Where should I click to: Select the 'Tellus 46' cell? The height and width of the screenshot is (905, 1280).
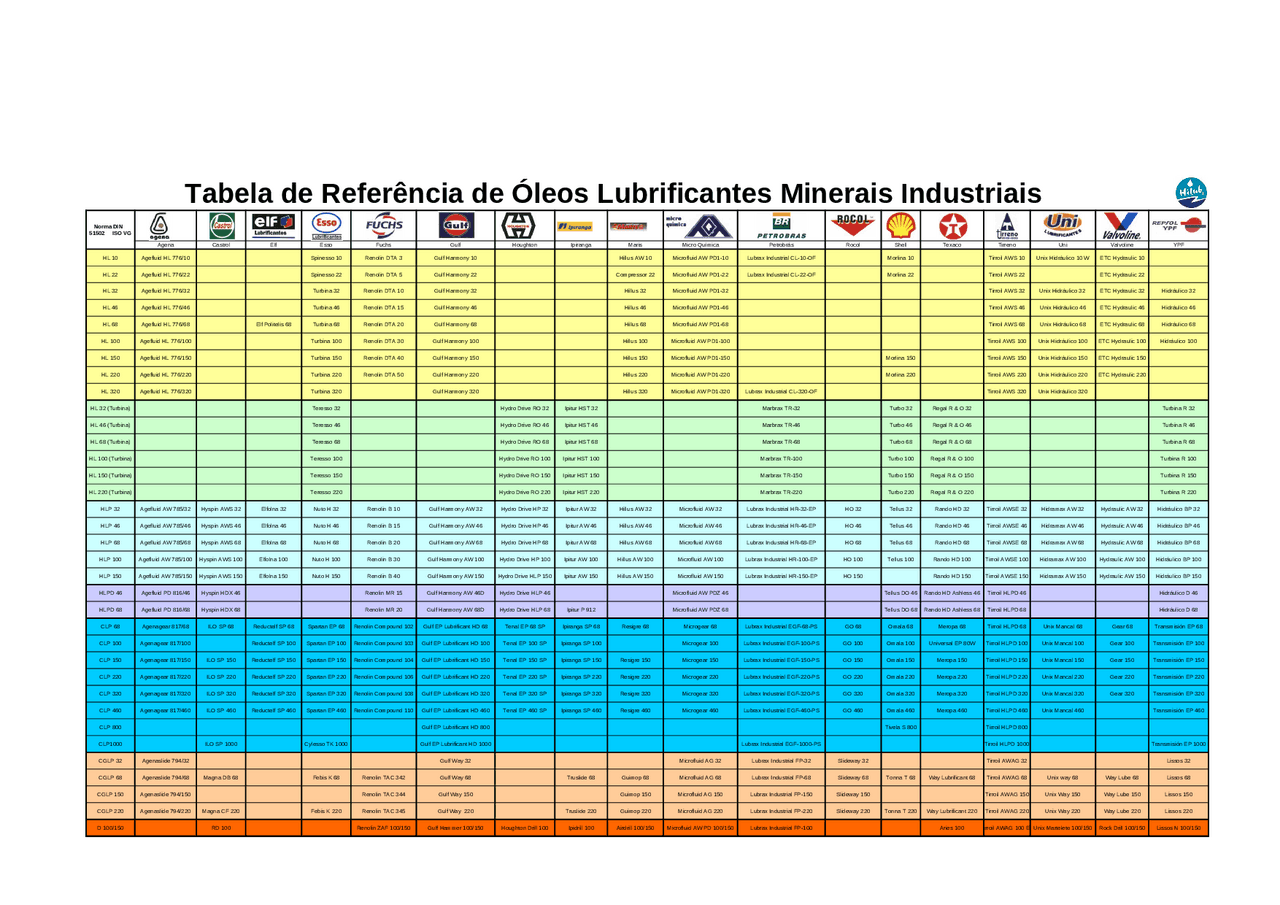pyautogui.click(x=901, y=525)
